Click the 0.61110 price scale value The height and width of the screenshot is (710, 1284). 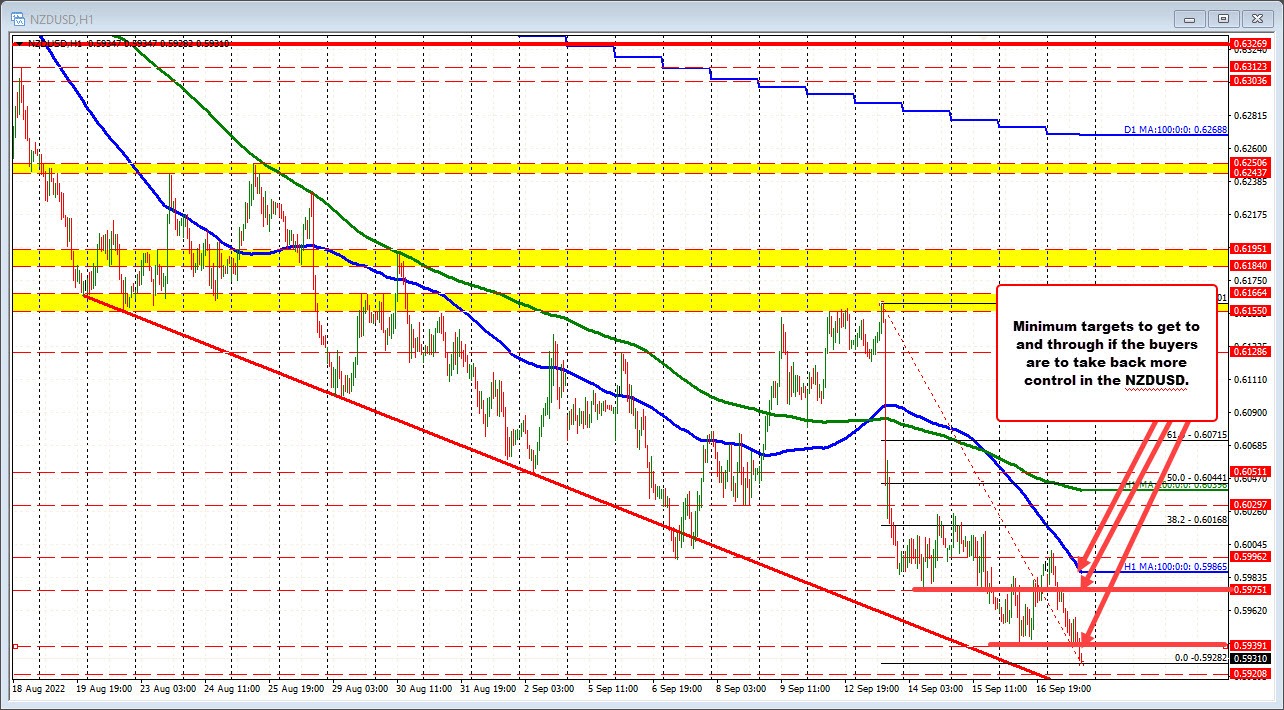(1251, 380)
